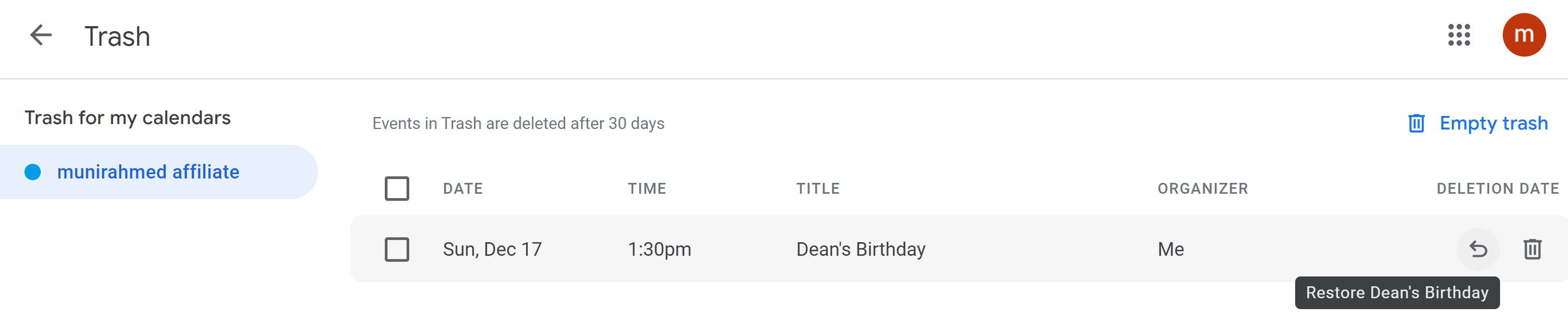The width and height of the screenshot is (1568, 320).
Task: Select the Dean's Birthday event row
Action: coord(860,249)
